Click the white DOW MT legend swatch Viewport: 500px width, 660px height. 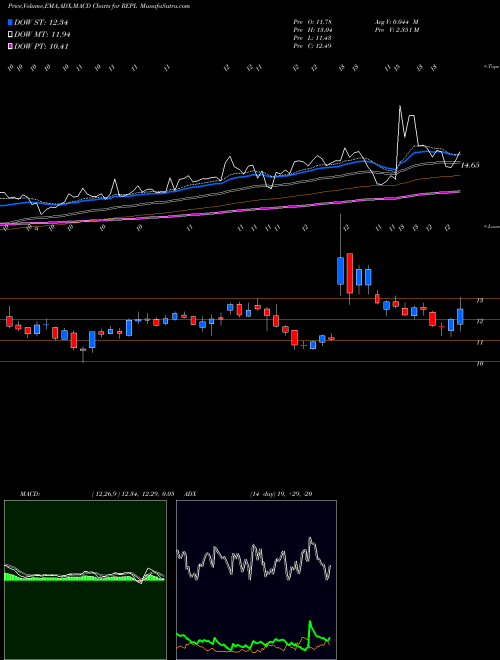click(x=11, y=35)
